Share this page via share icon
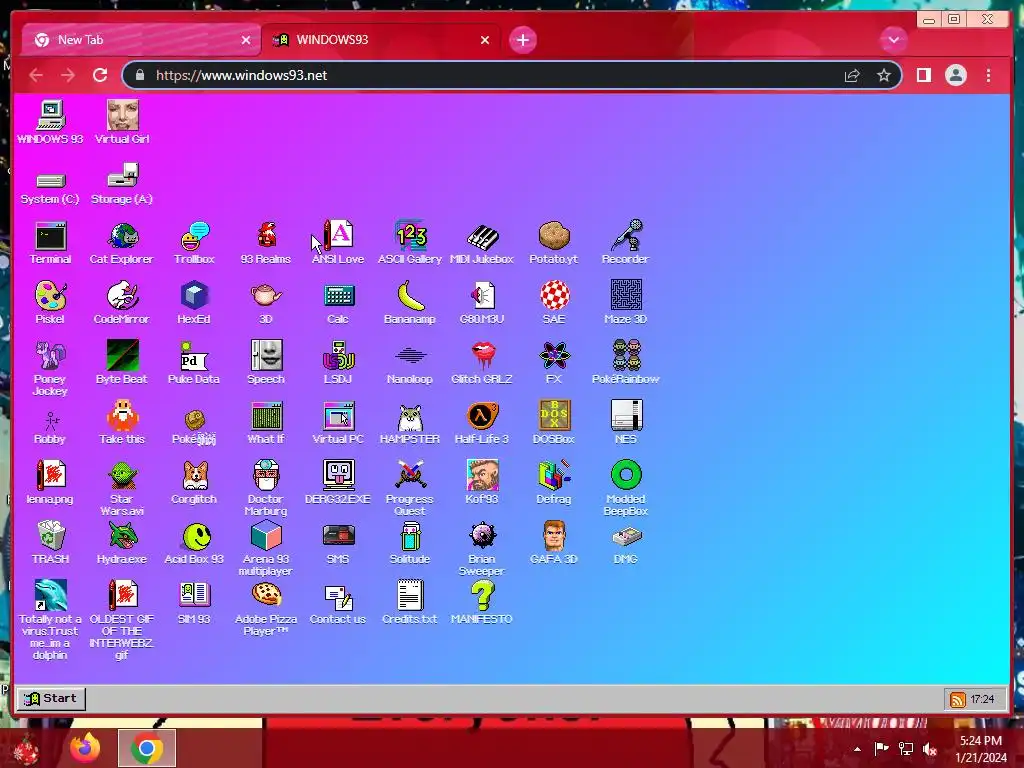1024x768 pixels. [852, 75]
